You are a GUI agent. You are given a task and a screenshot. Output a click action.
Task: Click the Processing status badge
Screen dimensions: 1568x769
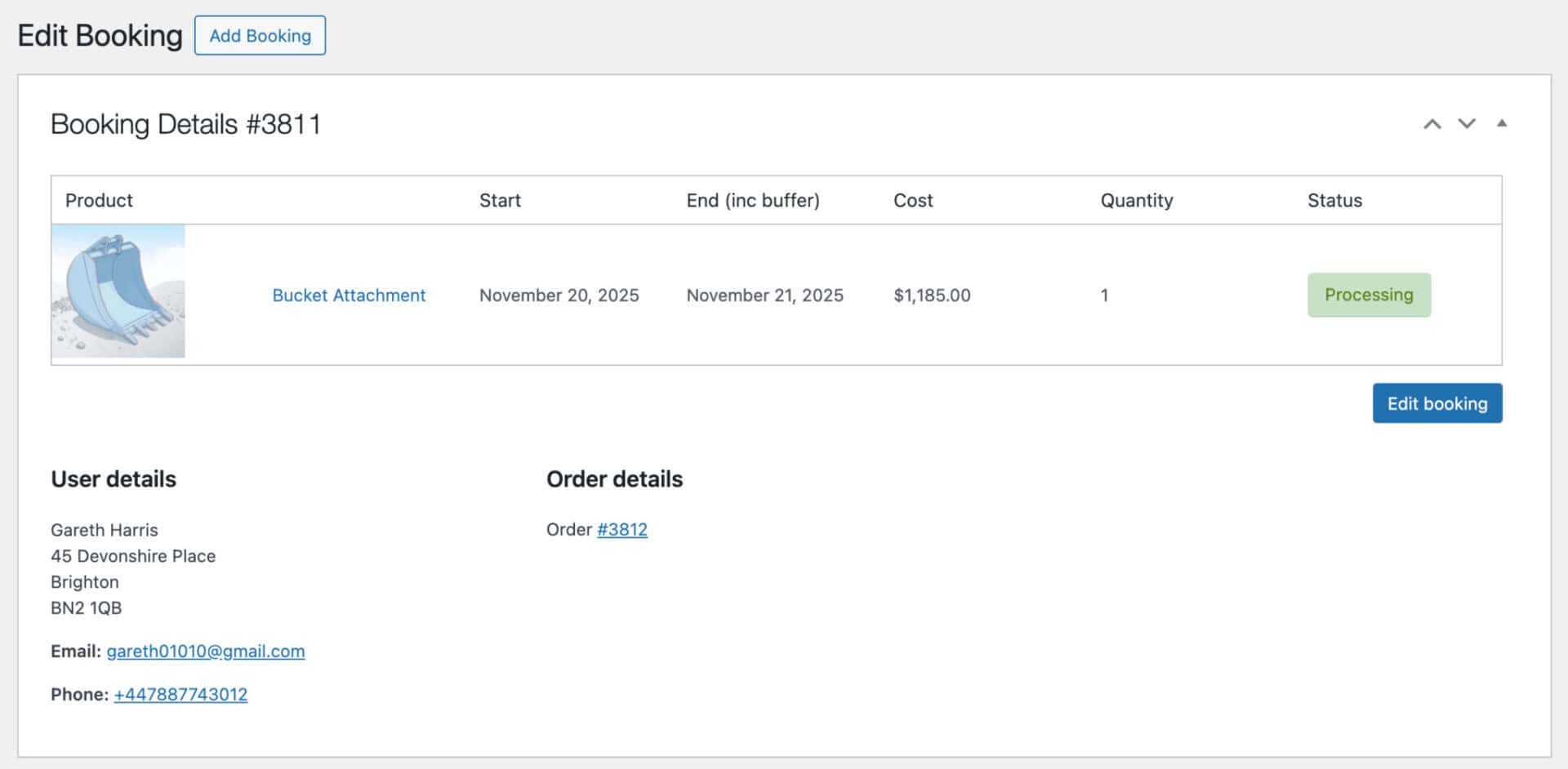1369,295
